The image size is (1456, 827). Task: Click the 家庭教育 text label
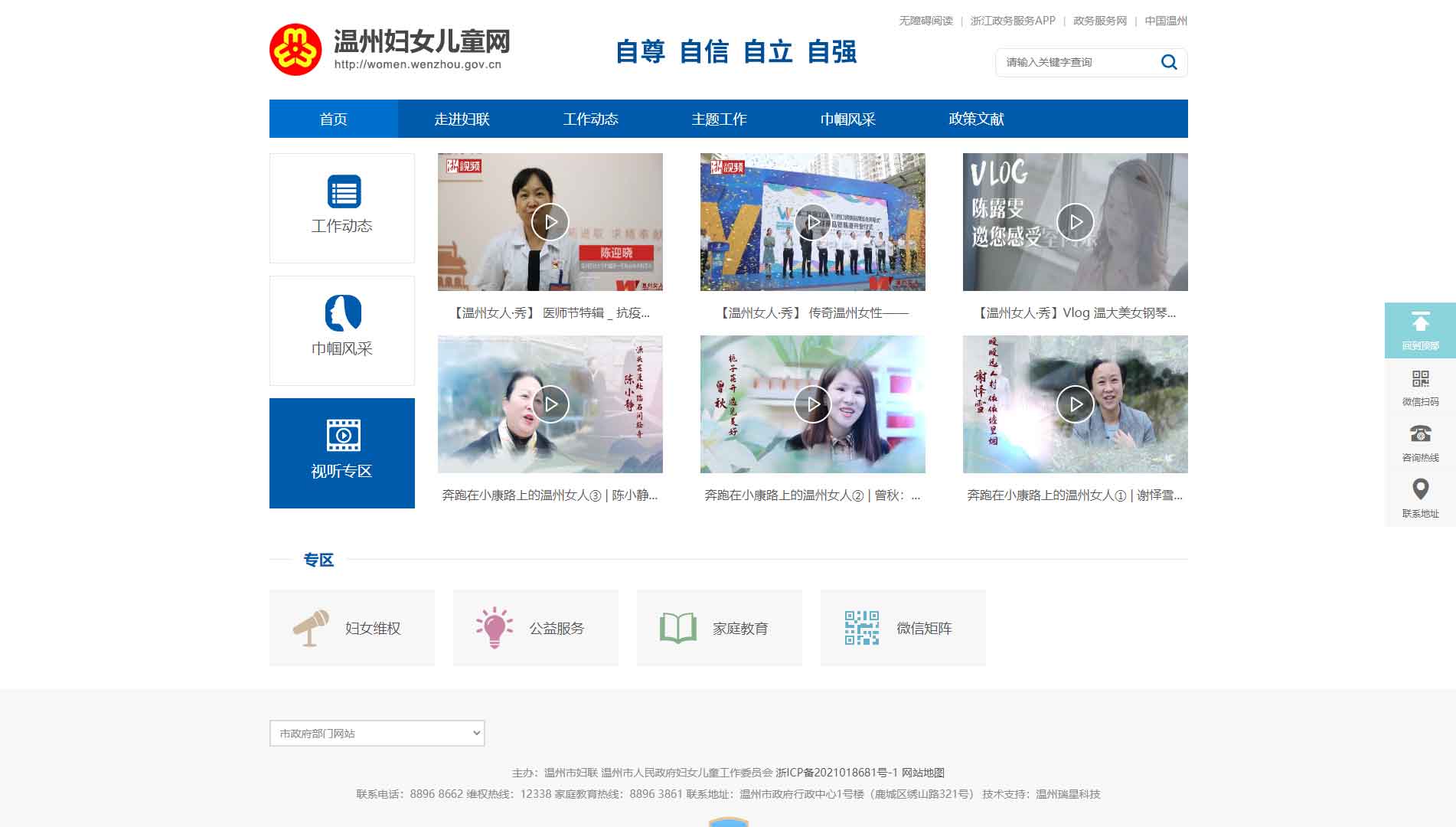740,628
